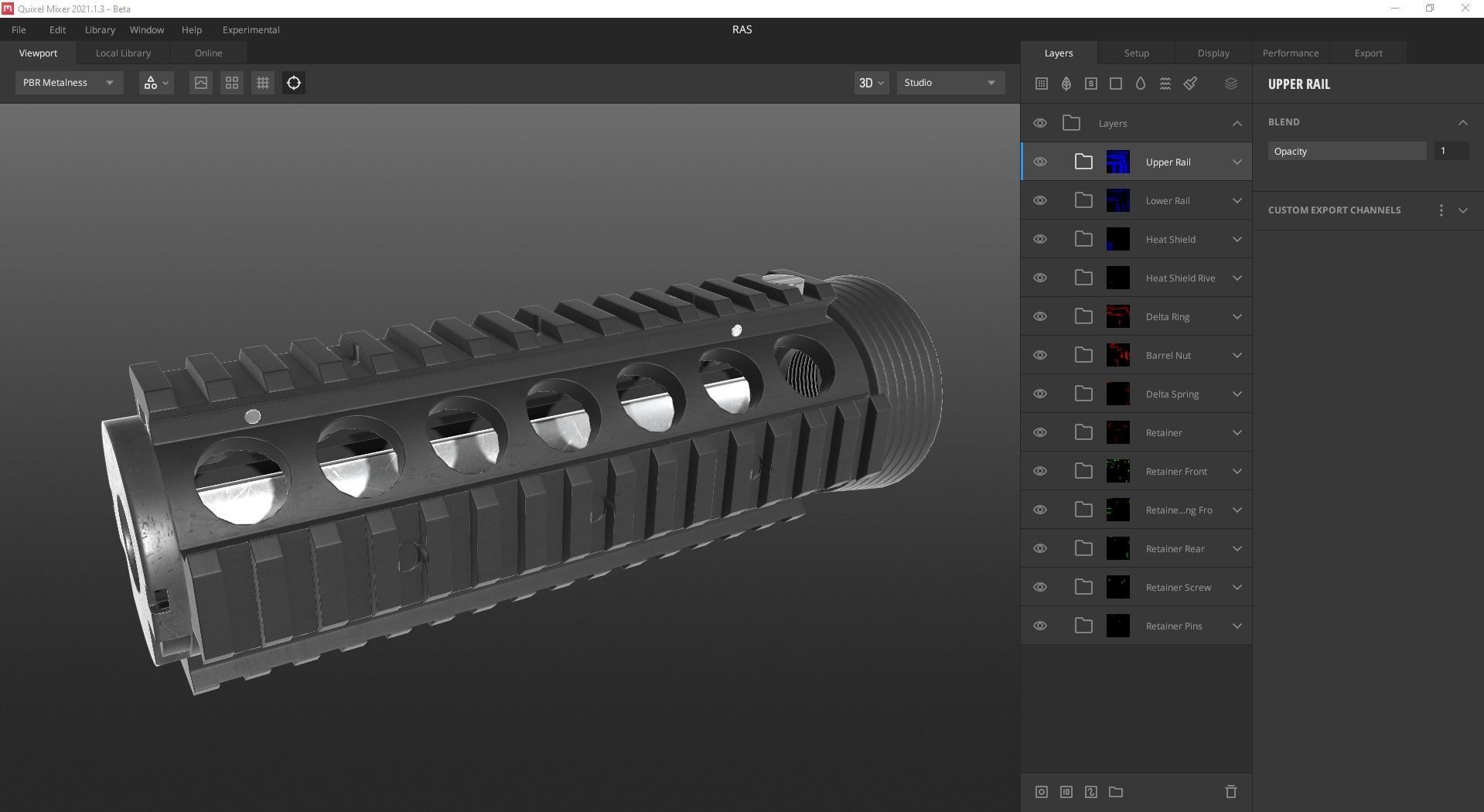Hide the Retainer Screw layer
Image resolution: width=1484 pixels, height=812 pixels.
tap(1039, 586)
